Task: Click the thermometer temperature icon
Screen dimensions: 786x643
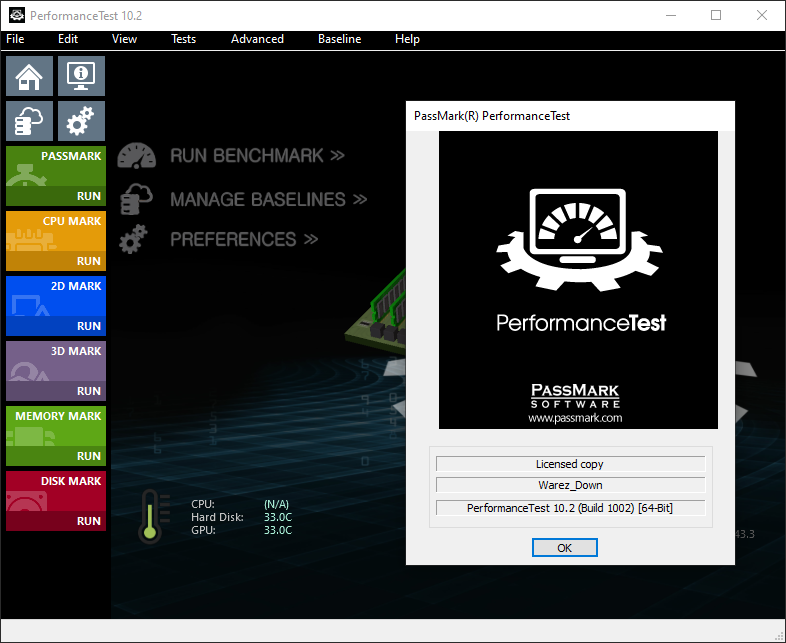Action: point(152,517)
